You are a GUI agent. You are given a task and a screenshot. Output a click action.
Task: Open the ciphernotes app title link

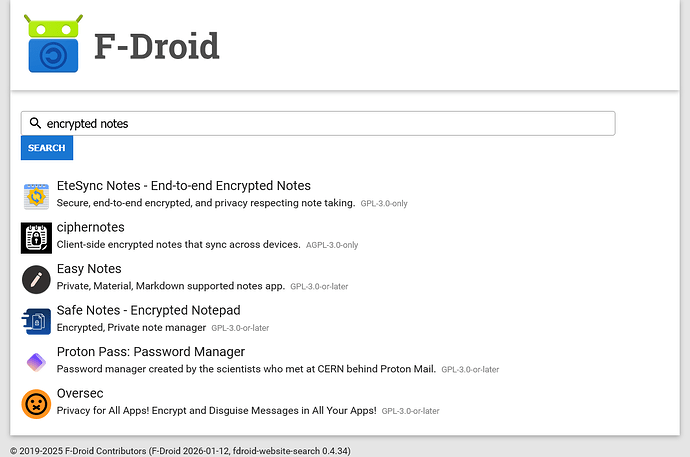[90, 227]
